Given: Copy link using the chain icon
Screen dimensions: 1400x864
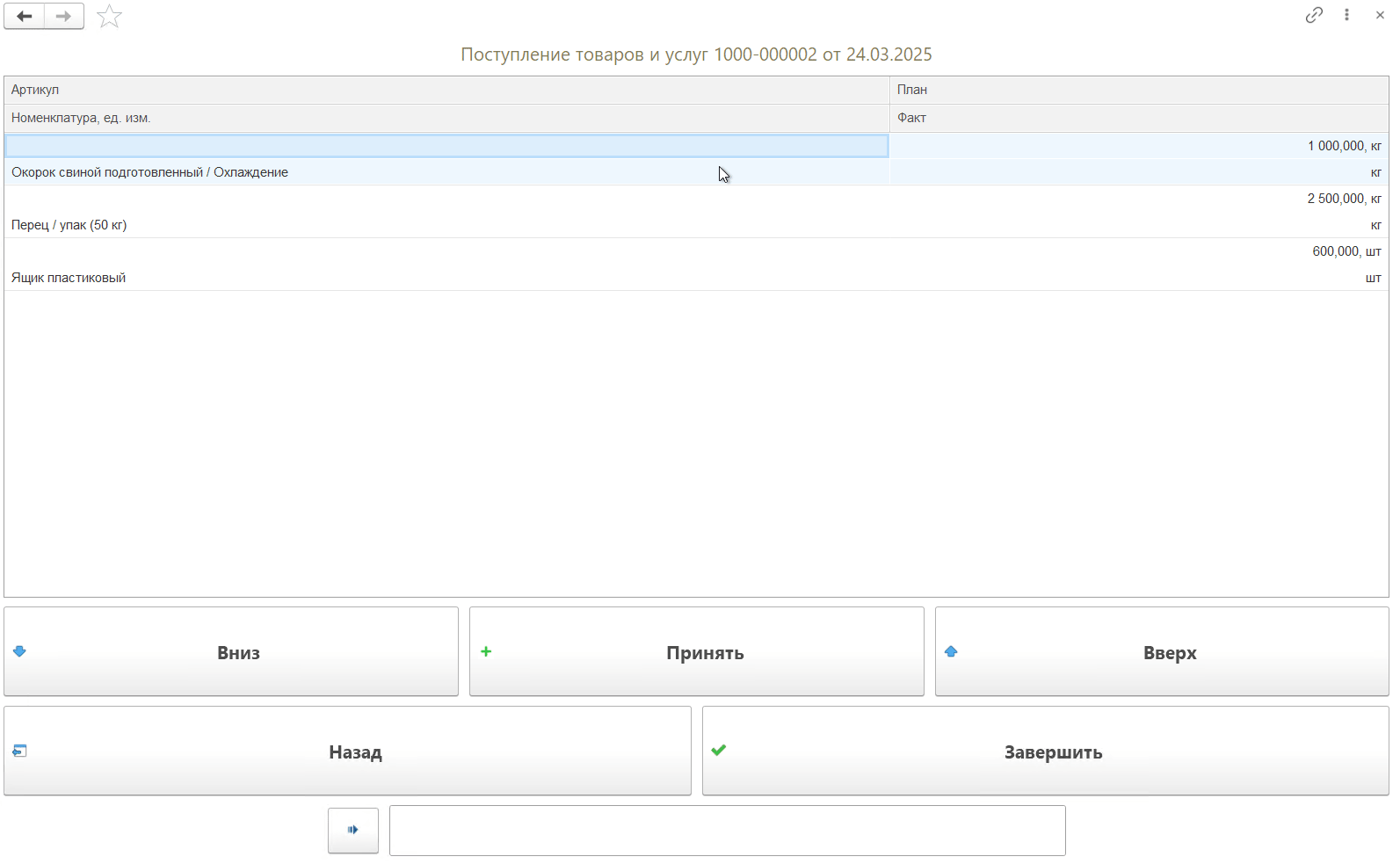Looking at the screenshot, I should [x=1313, y=15].
